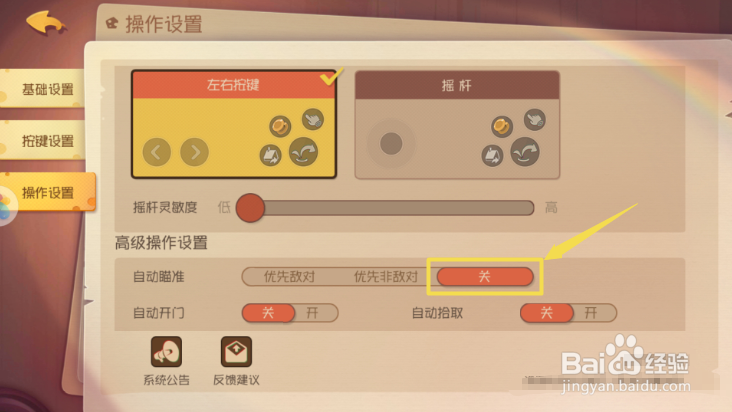Choose the 摇杆 control scheme header

(x=457, y=85)
